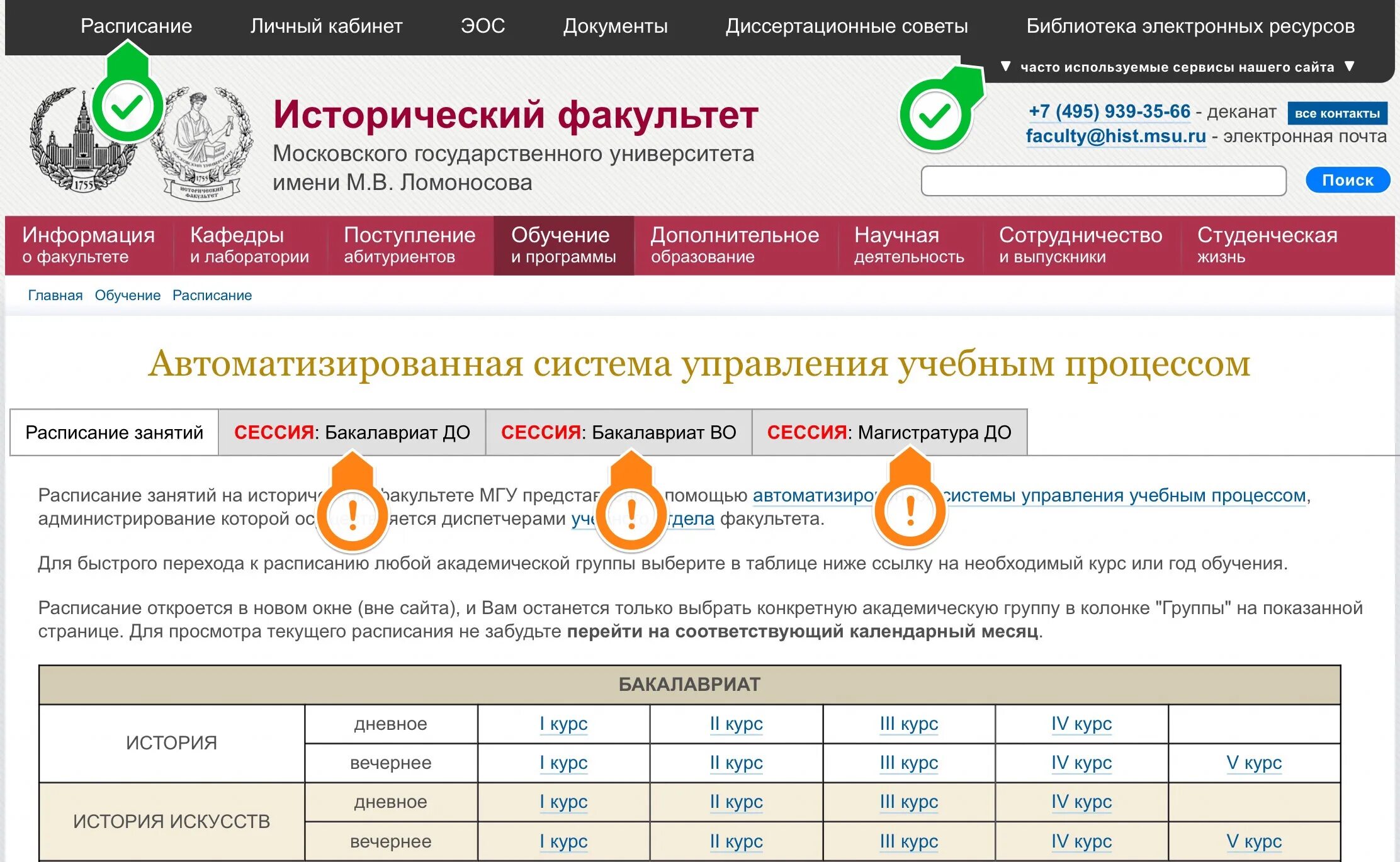Image resolution: width=1400 pixels, height=862 pixels.
Task: Open Обучение и программы menu
Action: click(x=563, y=245)
